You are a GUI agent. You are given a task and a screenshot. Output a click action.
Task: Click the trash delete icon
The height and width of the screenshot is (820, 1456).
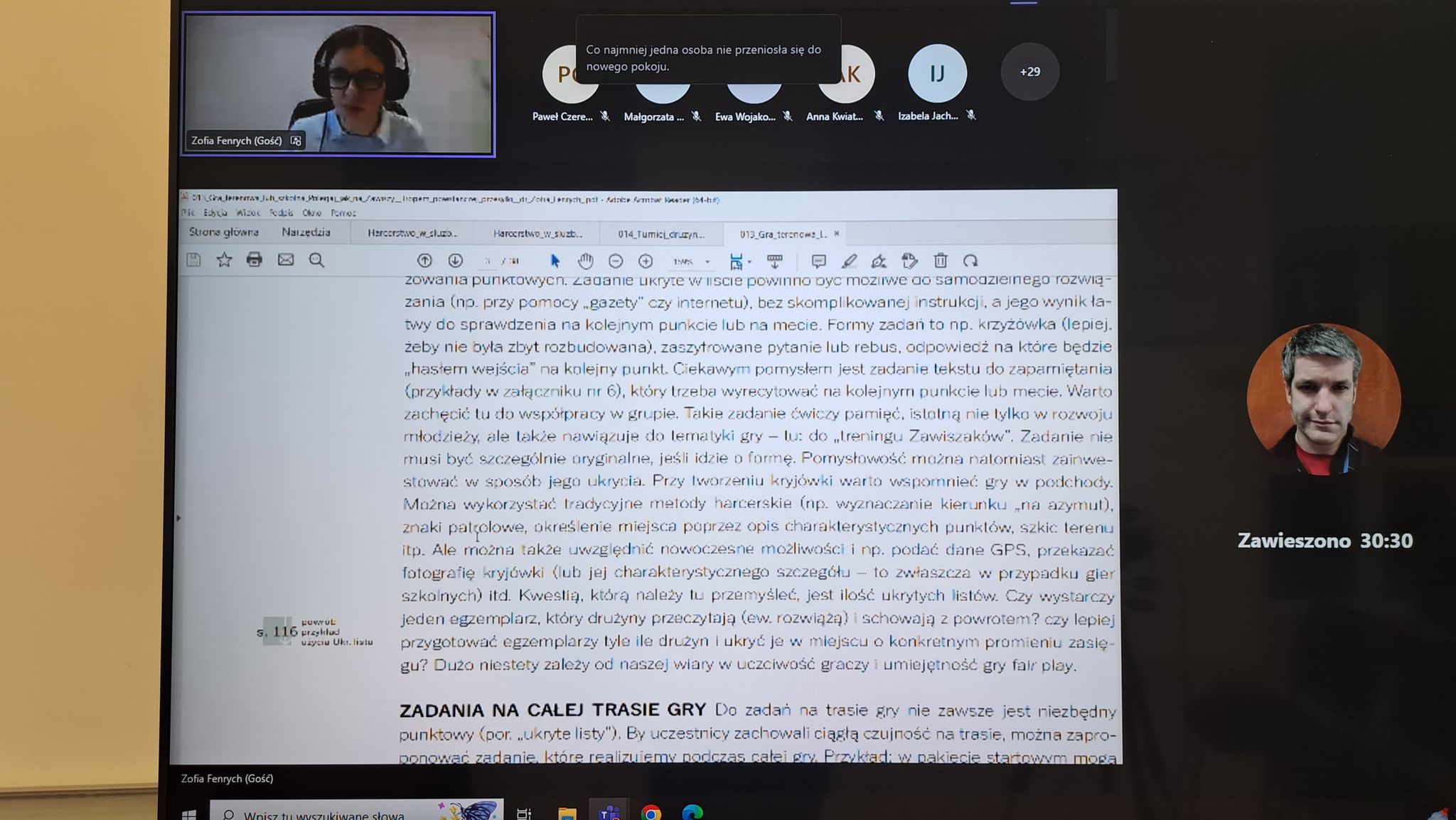point(941,261)
